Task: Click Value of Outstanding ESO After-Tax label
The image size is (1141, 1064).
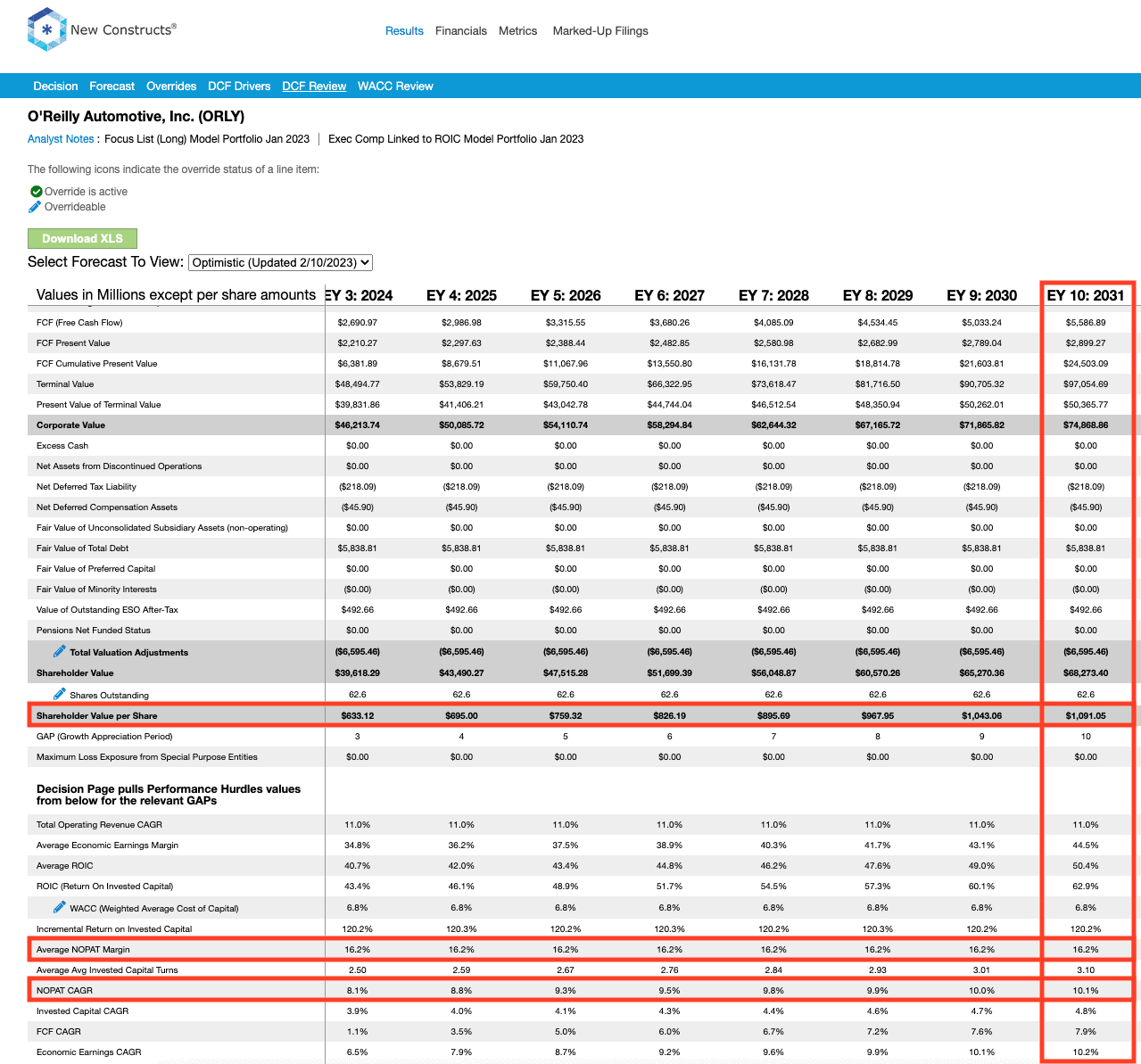Action: click(107, 610)
